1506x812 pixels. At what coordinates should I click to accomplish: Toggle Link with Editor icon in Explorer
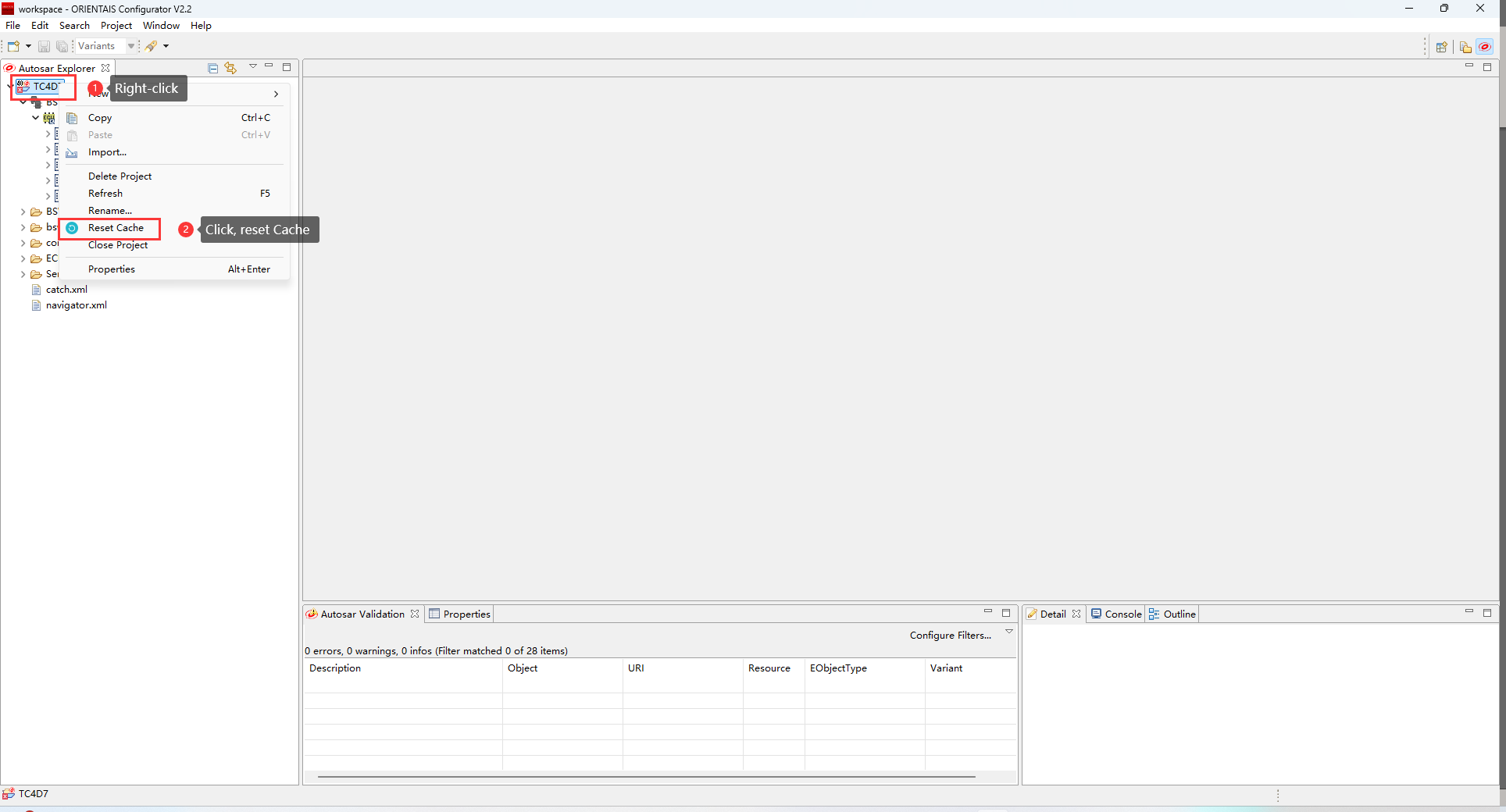(230, 68)
